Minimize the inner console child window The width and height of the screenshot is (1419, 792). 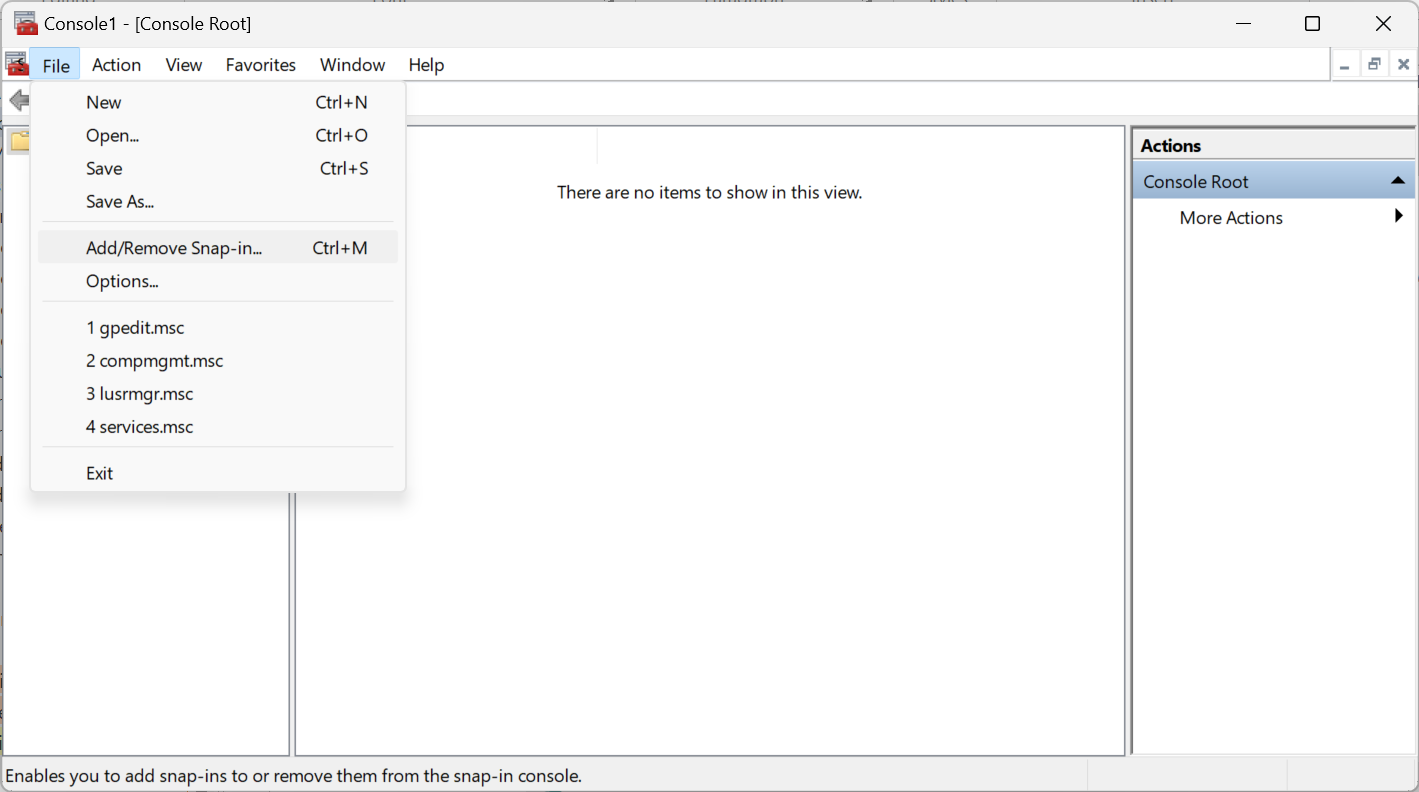(1345, 65)
